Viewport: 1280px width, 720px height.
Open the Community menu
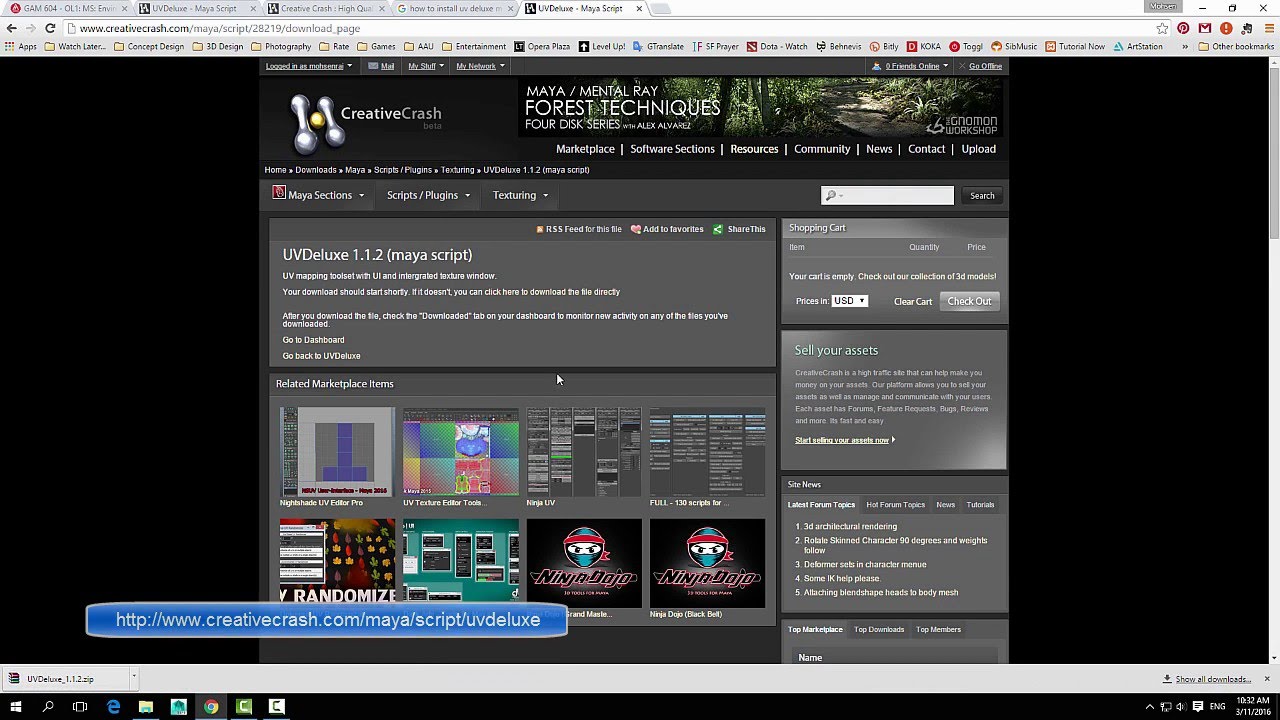822,149
